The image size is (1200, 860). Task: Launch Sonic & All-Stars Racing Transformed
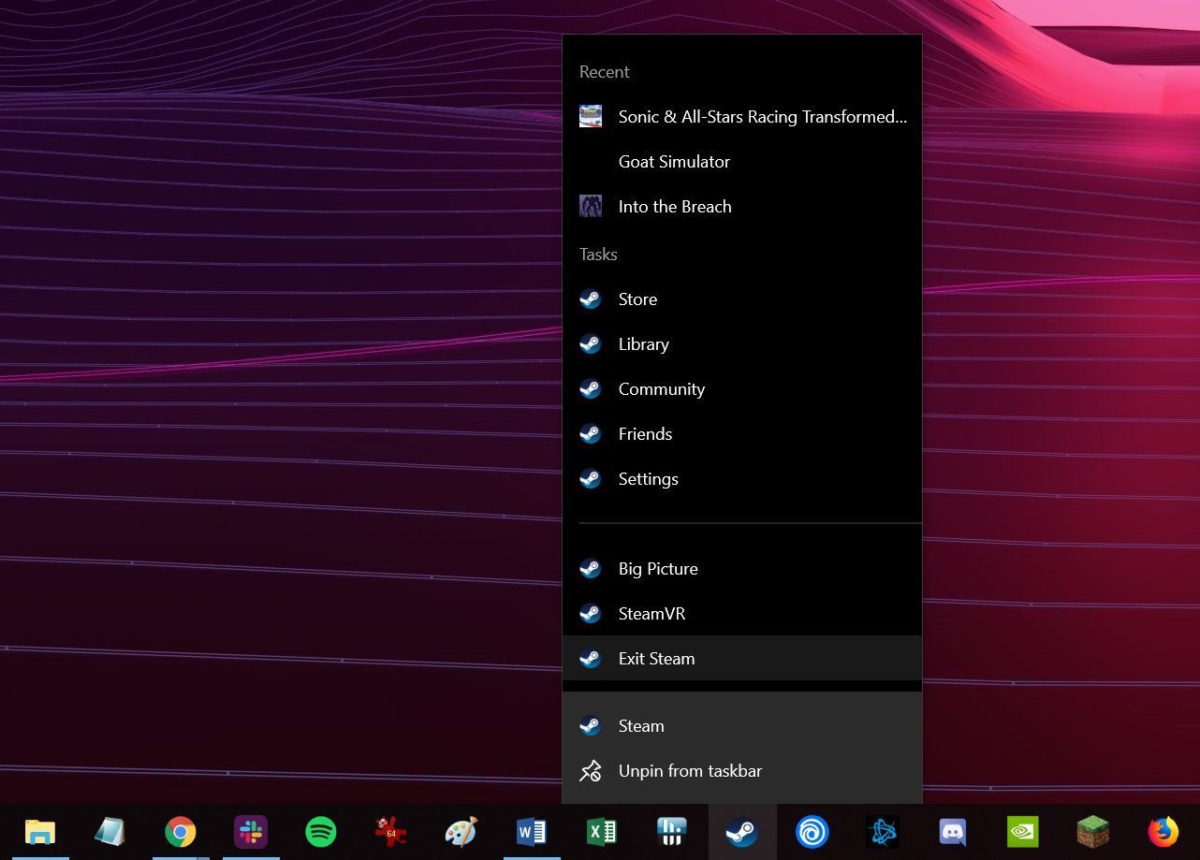pyautogui.click(x=742, y=117)
